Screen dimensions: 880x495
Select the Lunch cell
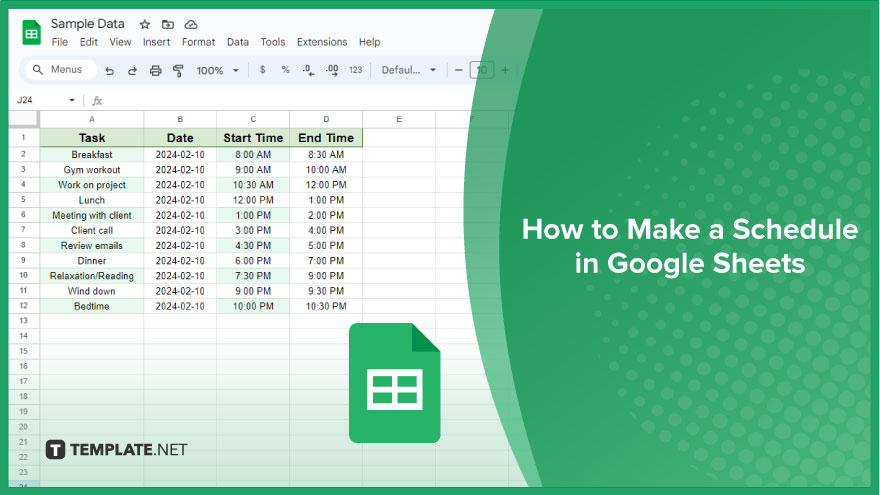tap(91, 200)
